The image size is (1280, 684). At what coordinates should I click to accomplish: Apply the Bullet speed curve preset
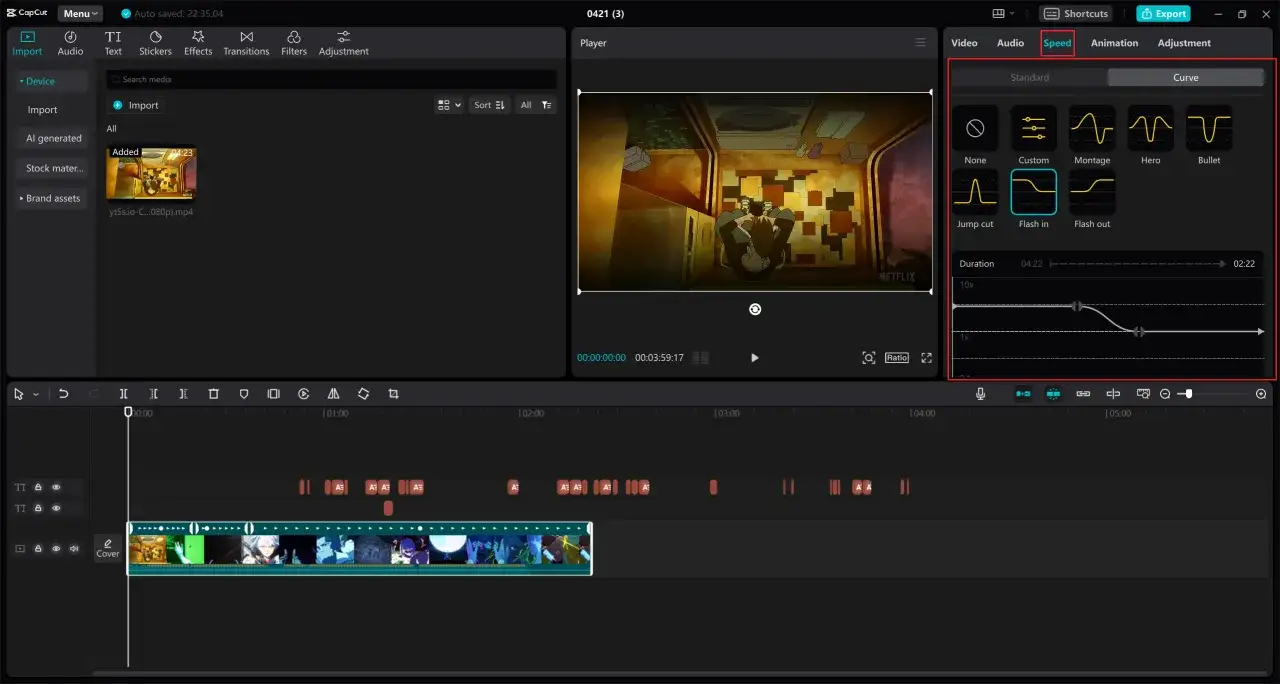1209,128
